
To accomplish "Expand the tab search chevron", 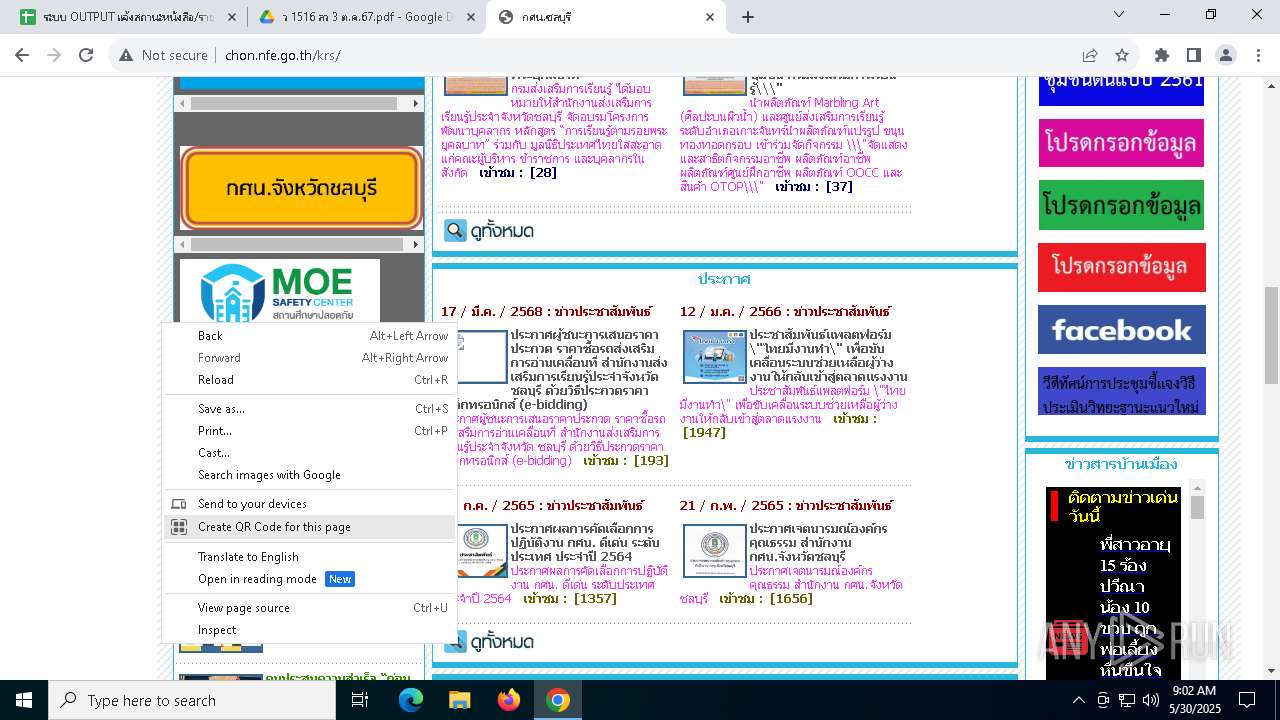I will click(1119, 15).
